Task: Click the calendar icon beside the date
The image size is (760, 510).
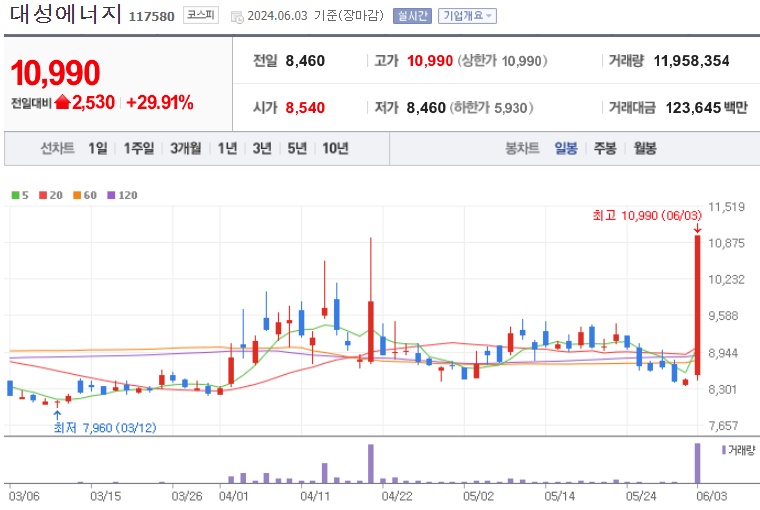Action: click(237, 17)
